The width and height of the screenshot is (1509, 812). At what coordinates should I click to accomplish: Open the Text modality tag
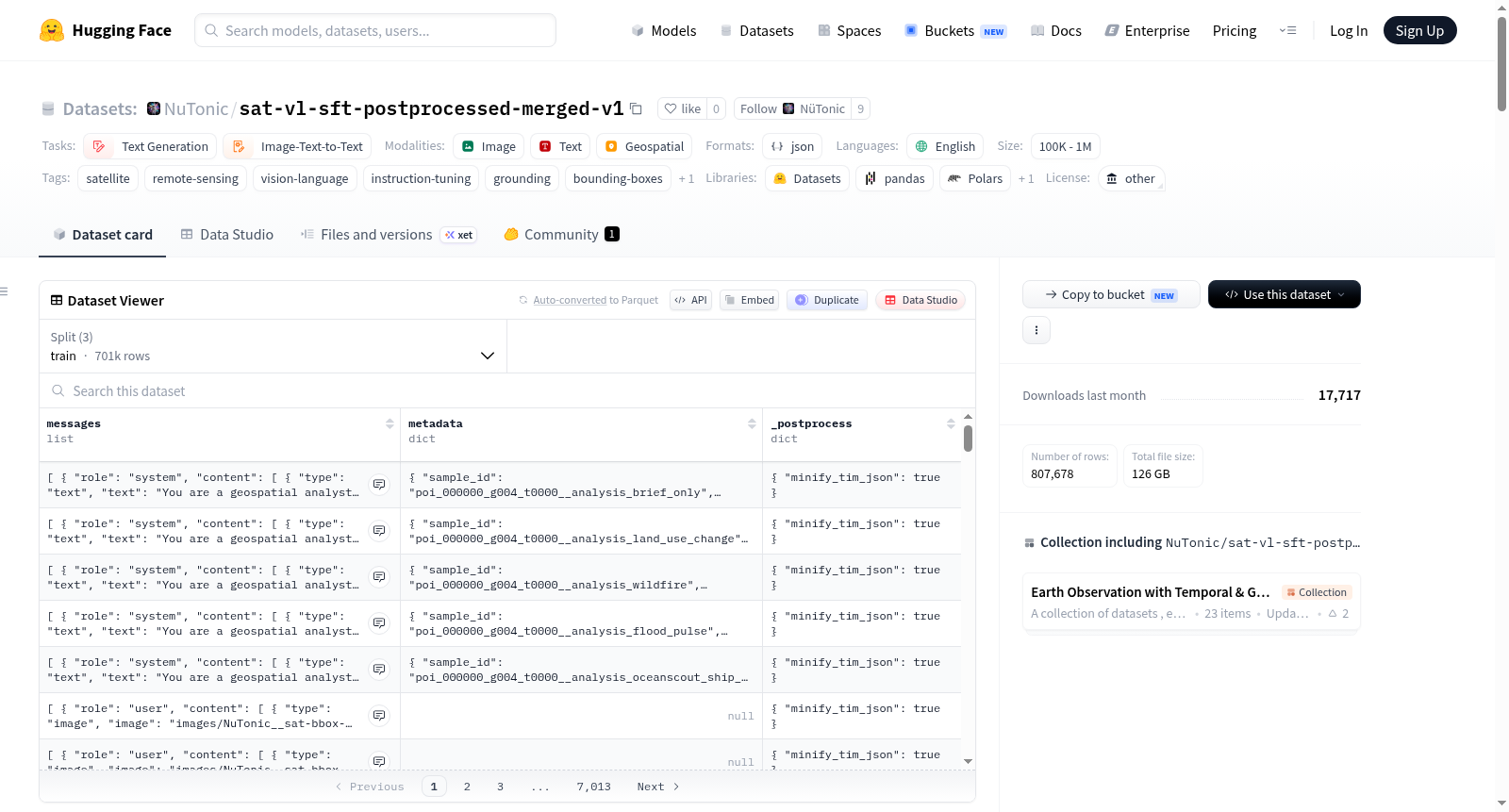click(560, 146)
